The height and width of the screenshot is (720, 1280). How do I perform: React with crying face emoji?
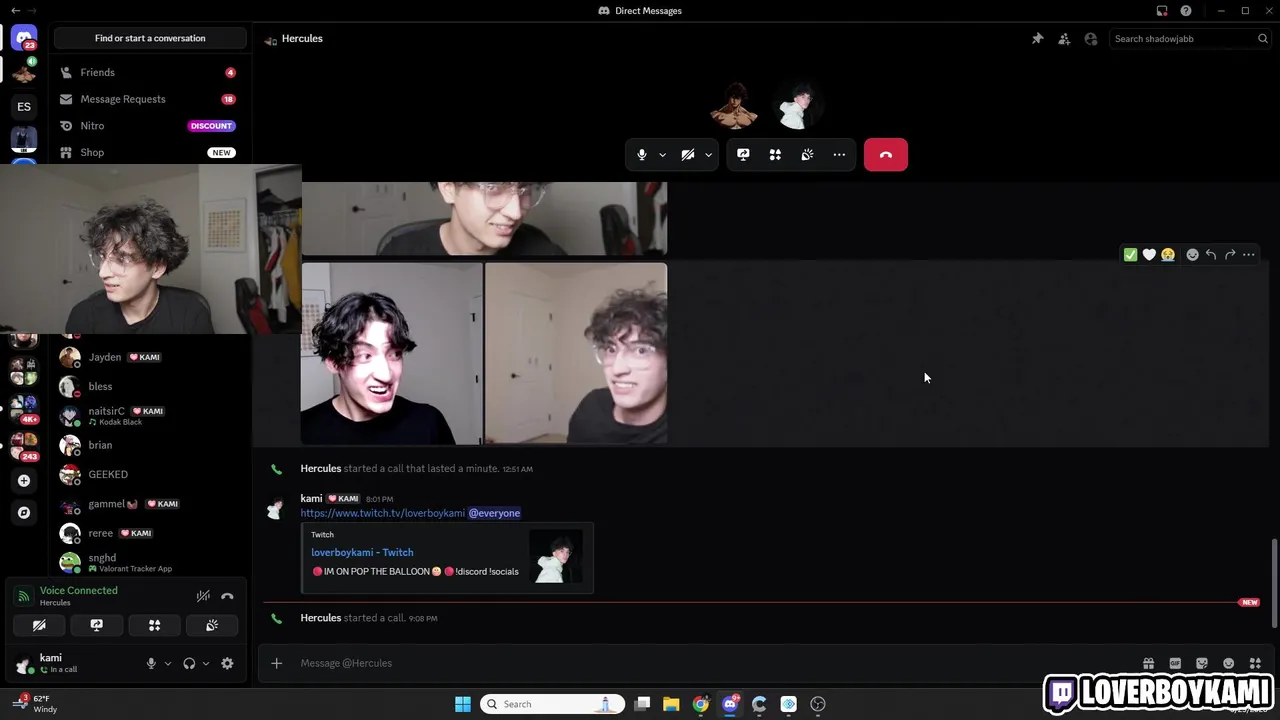tap(1168, 255)
